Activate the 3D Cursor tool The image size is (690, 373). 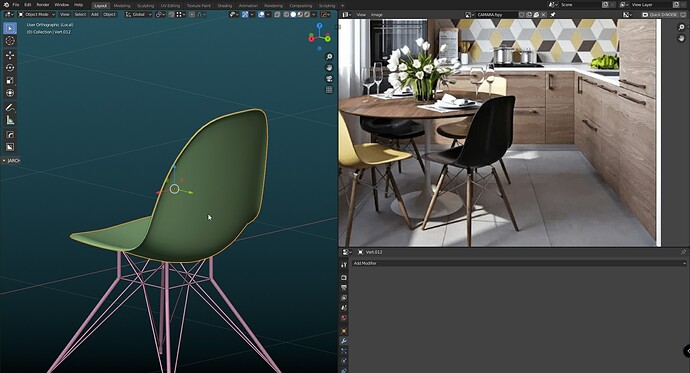10,41
